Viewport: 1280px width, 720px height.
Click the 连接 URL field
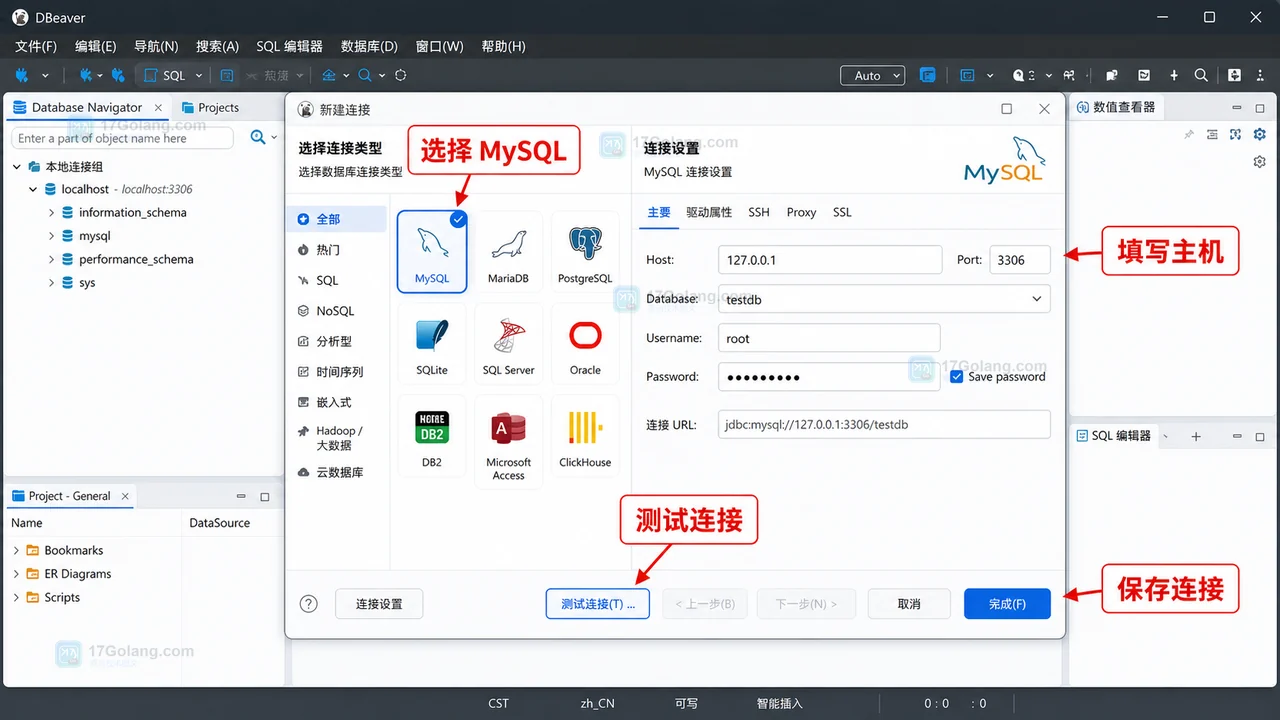tap(884, 424)
